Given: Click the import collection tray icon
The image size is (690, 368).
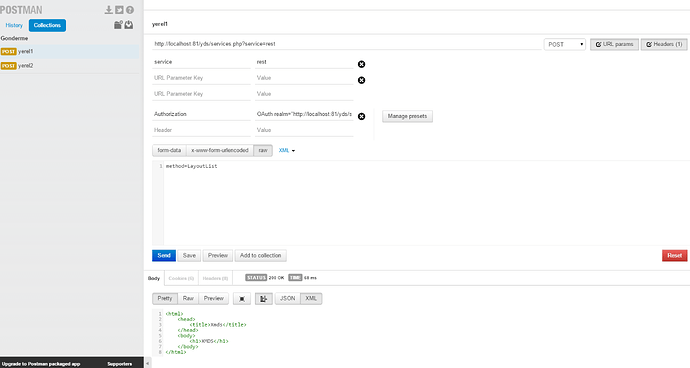Looking at the screenshot, I should [128, 25].
